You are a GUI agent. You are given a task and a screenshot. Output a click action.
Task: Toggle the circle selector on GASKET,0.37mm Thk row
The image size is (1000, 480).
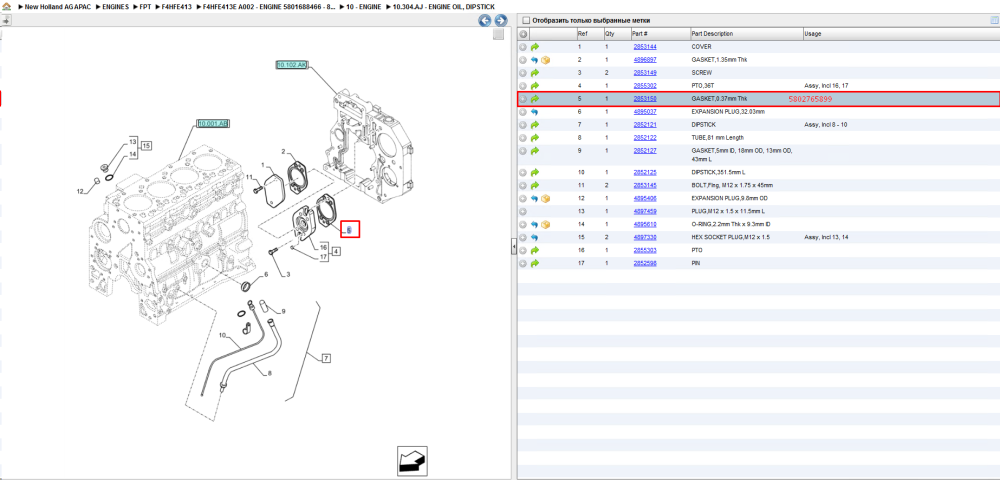point(523,99)
